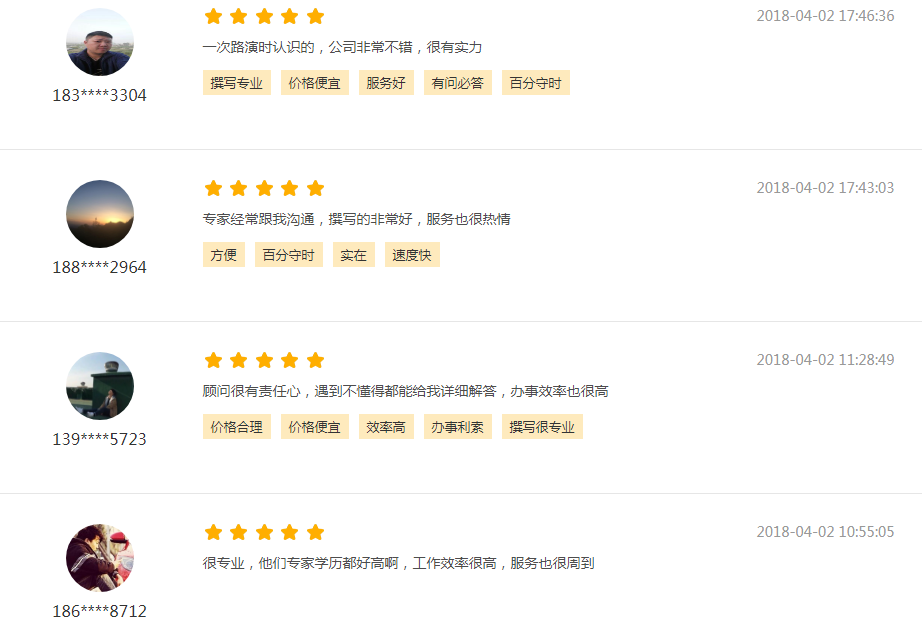Screen dimensions: 922x636
Task: Click the 价格合理 tag
Action: coord(237,427)
